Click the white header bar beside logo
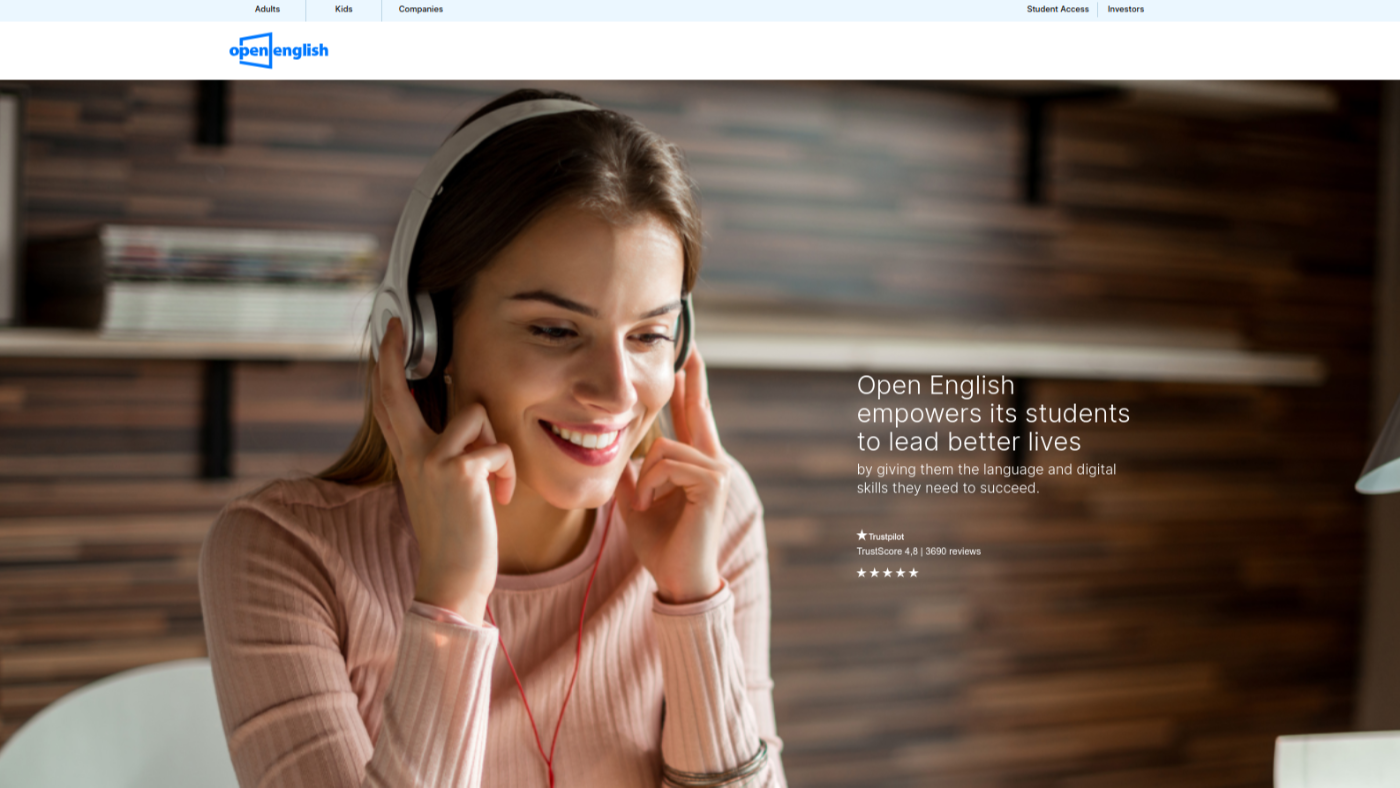 800,50
